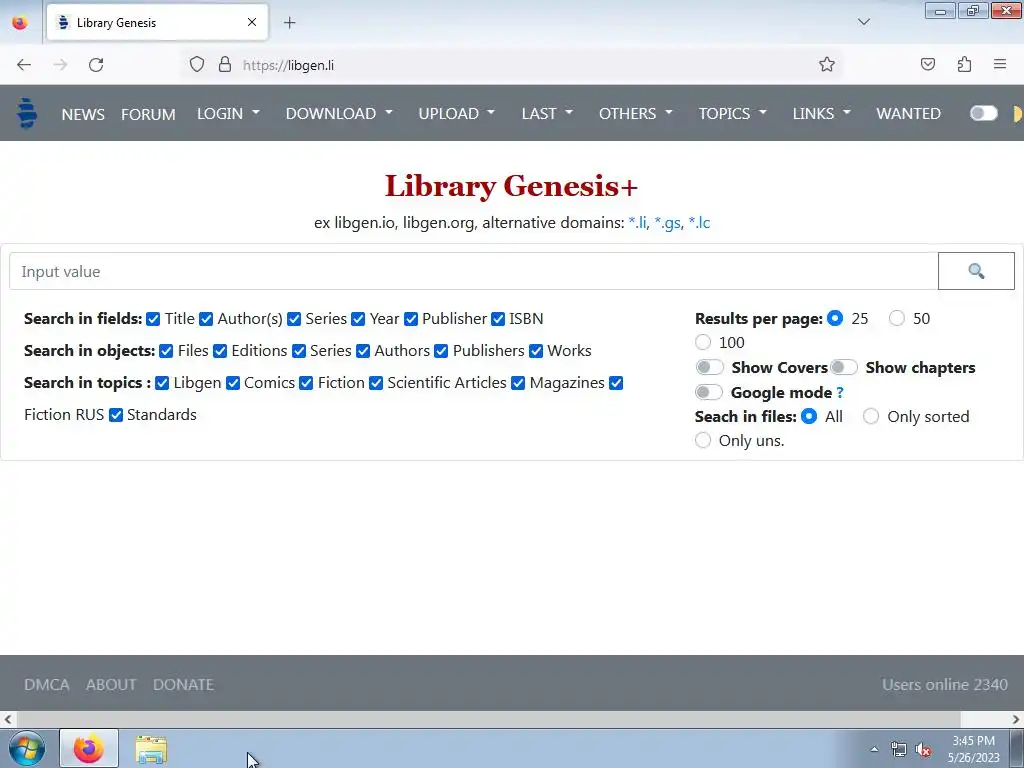Open the Pocket save icon
The width and height of the screenshot is (1024, 768).
point(927,65)
